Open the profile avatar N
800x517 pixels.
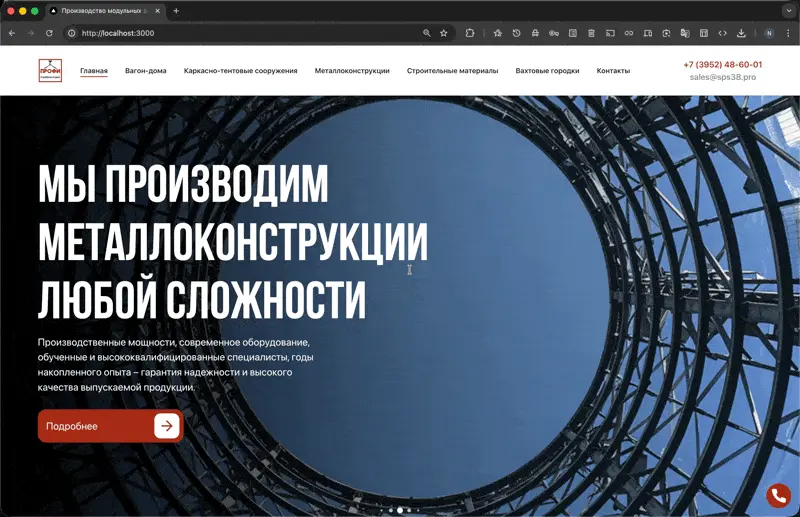pos(769,33)
